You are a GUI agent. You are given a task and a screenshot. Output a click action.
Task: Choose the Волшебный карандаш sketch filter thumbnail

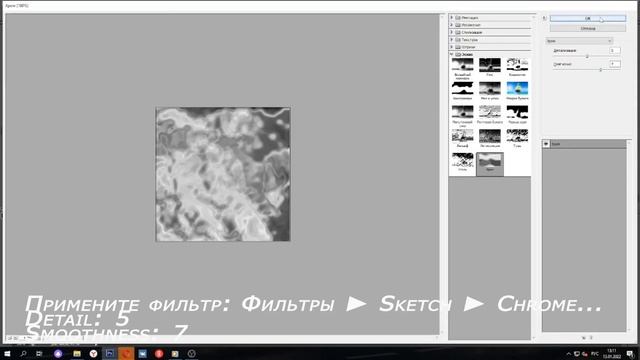pyautogui.click(x=462, y=68)
